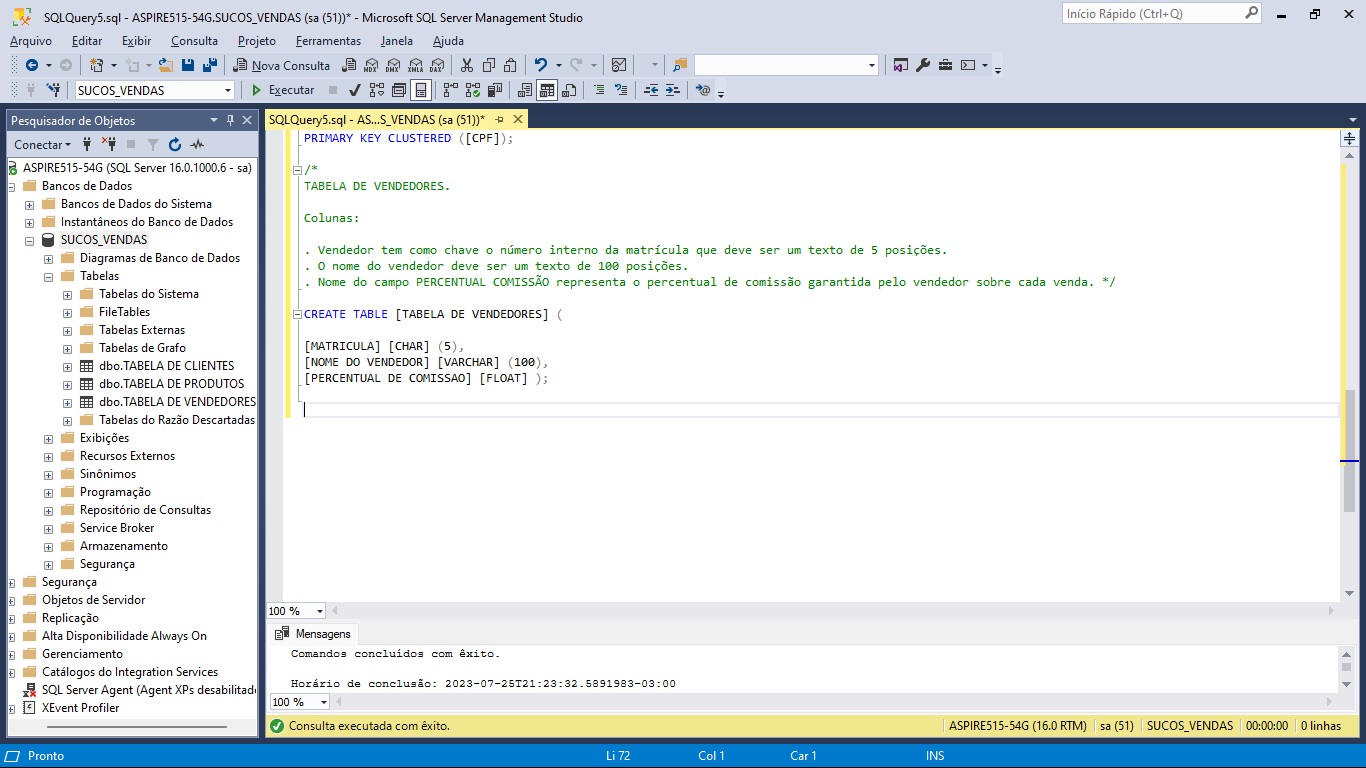Toggle Results to Grid icon
The width and height of the screenshot is (1366, 768).
click(x=546, y=90)
